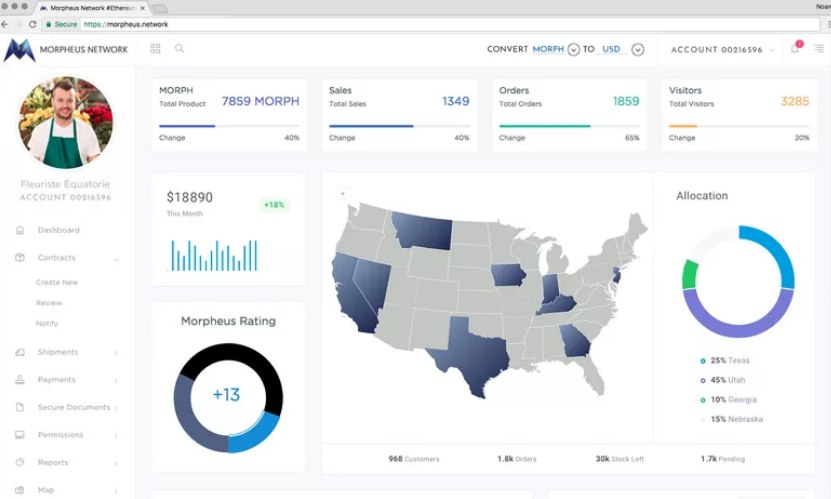Click the Notify link under Contracts
The height and width of the screenshot is (499, 831).
click(47, 324)
